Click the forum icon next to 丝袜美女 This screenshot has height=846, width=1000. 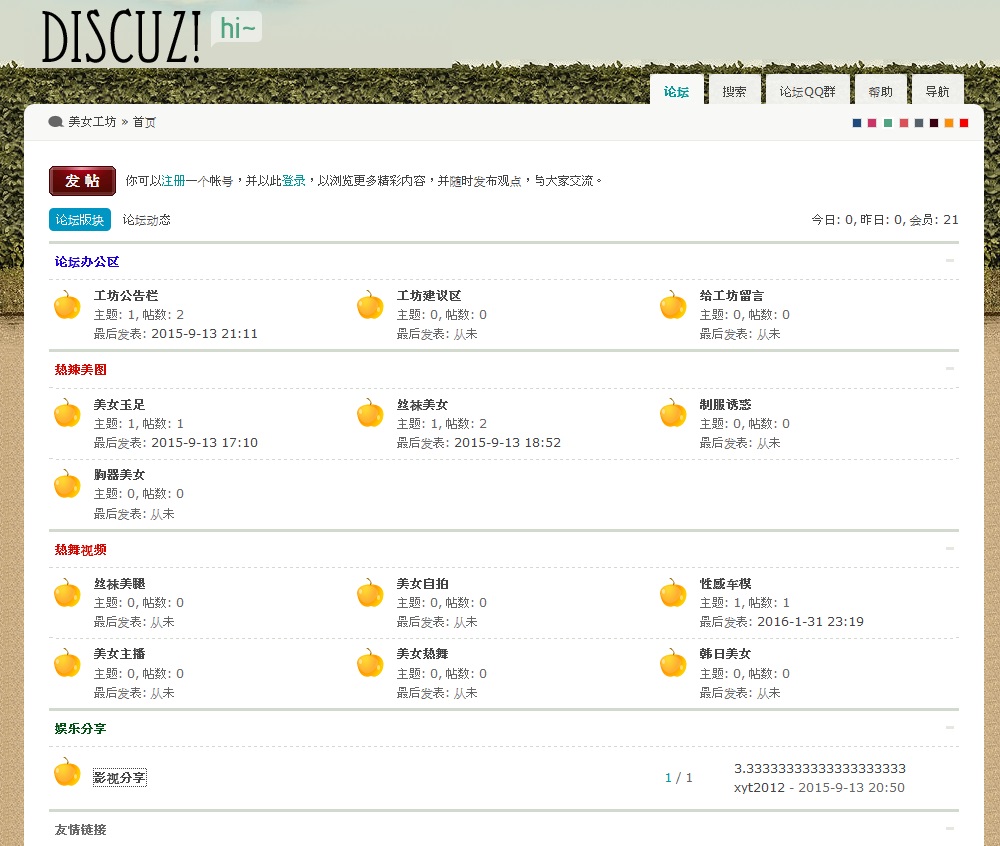click(x=370, y=413)
